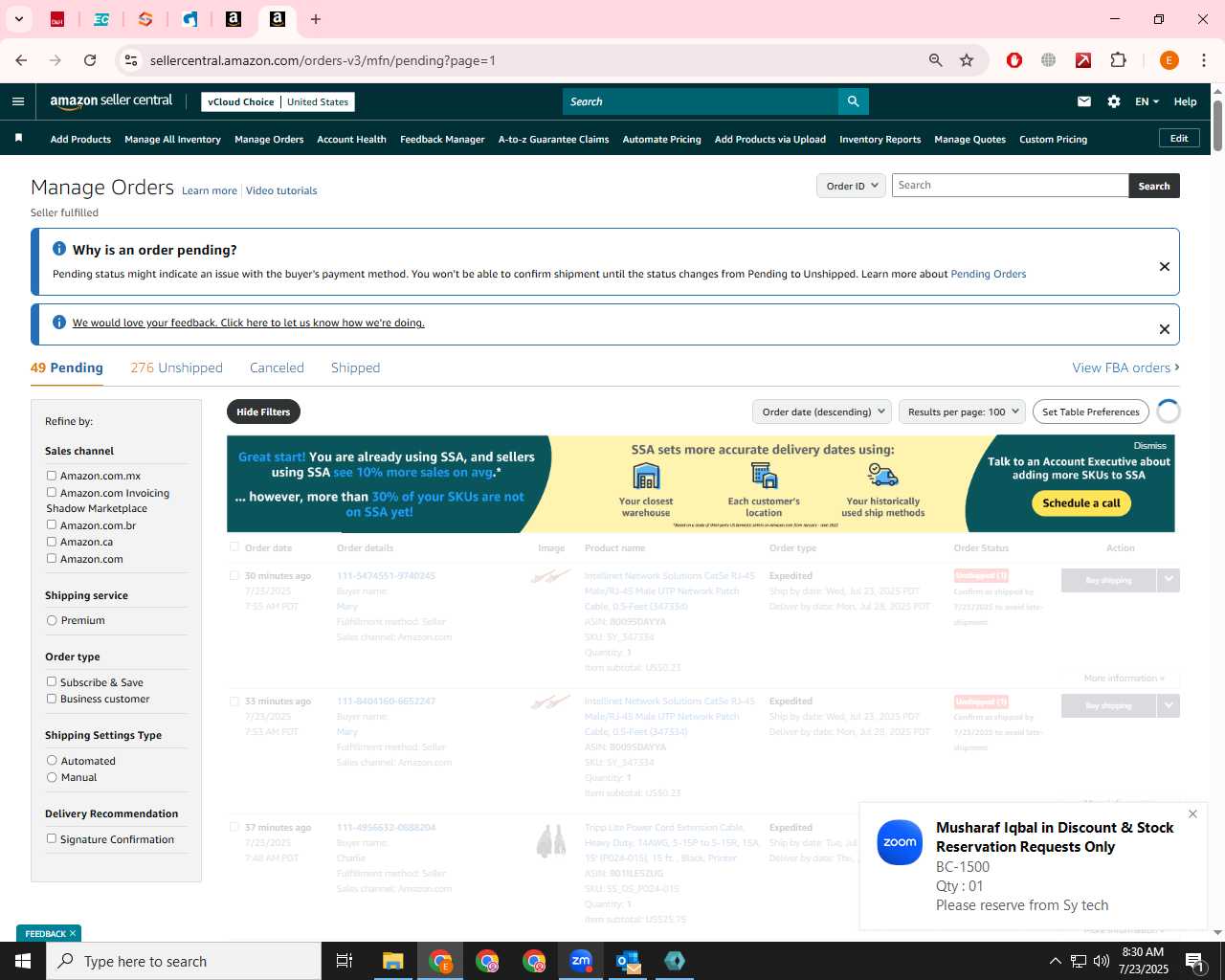The image size is (1225, 980).
Task: Reload the page with browser refresh icon
Action: click(90, 60)
